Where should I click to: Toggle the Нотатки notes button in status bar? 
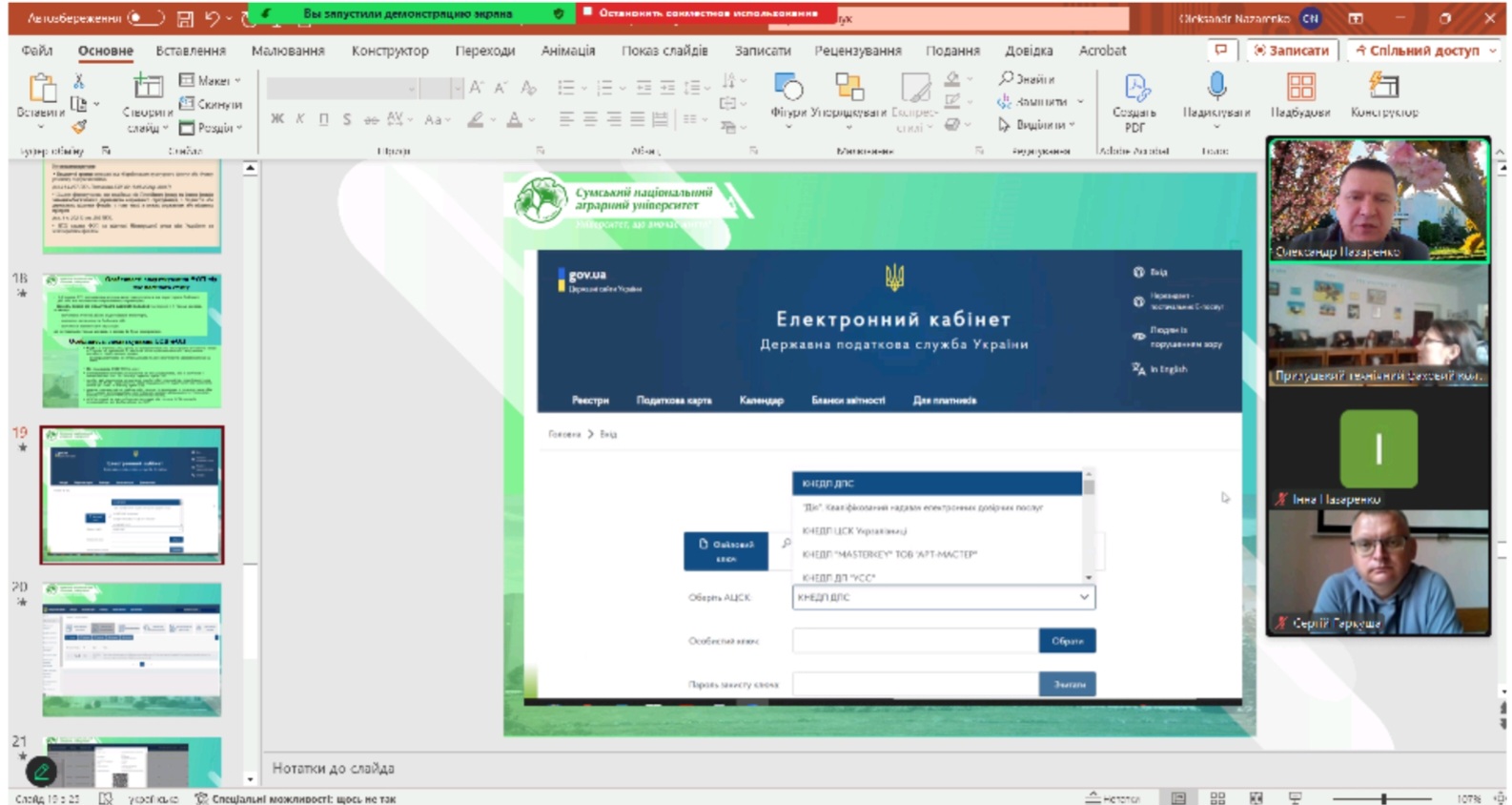click(1113, 797)
